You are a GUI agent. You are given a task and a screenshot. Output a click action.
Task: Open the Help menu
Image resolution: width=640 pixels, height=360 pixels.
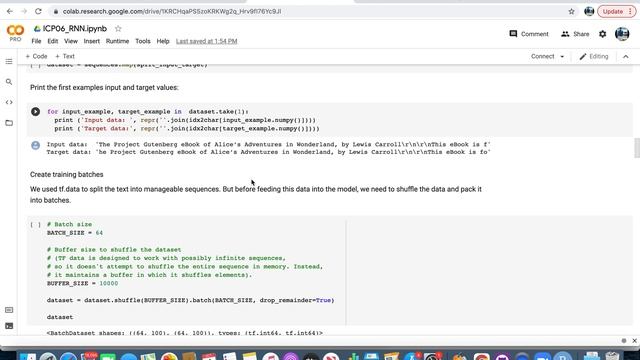point(163,41)
